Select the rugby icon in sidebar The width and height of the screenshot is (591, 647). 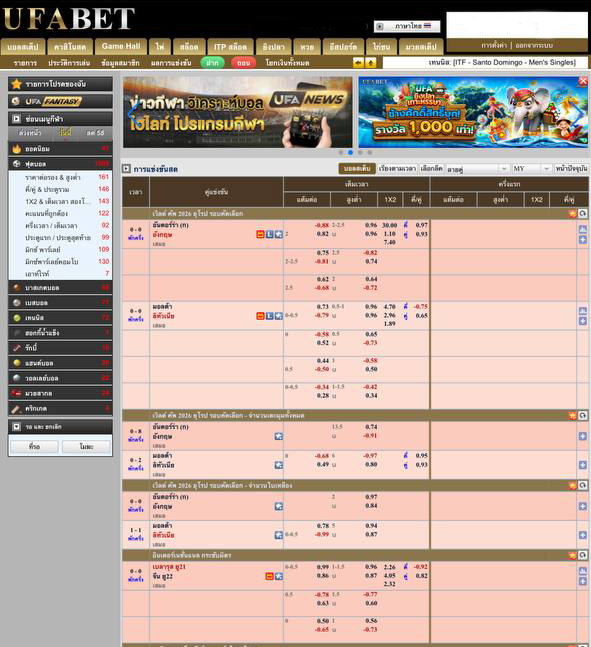tap(17, 348)
